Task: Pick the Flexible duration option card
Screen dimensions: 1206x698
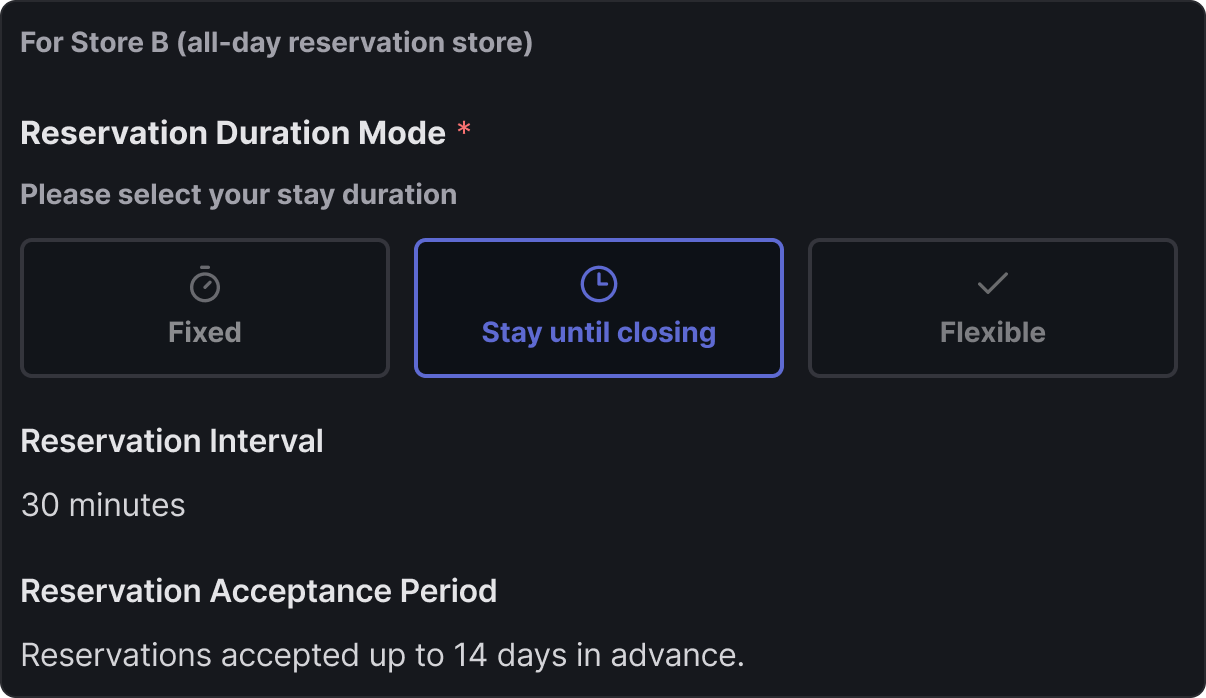Action: click(992, 308)
